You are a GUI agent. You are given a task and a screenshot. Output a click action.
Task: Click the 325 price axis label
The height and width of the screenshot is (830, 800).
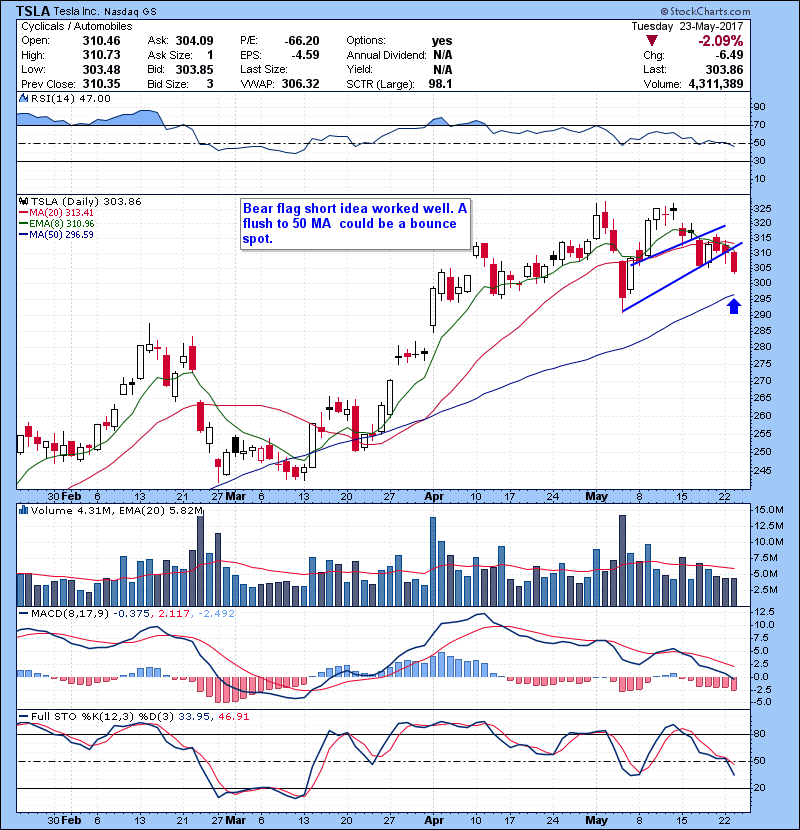pos(762,209)
